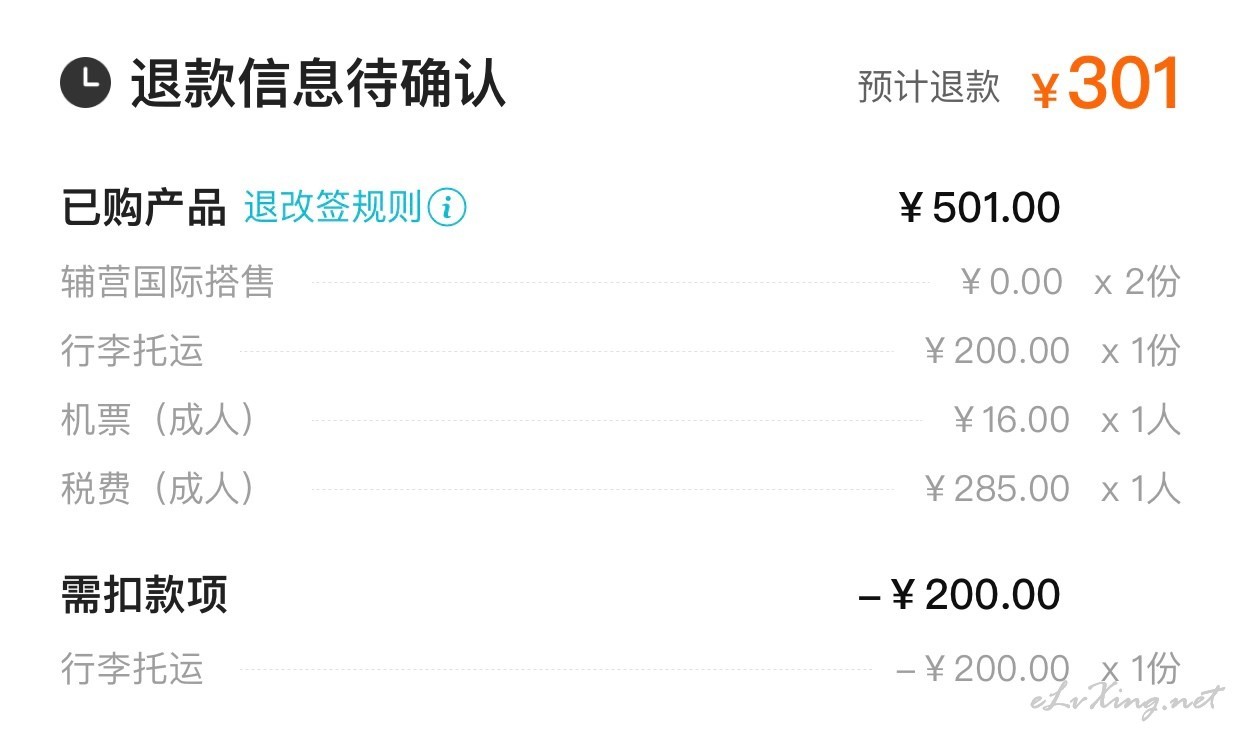
Task: Click the –¥200.00 deduction total
Action: pyautogui.click(x=960, y=595)
